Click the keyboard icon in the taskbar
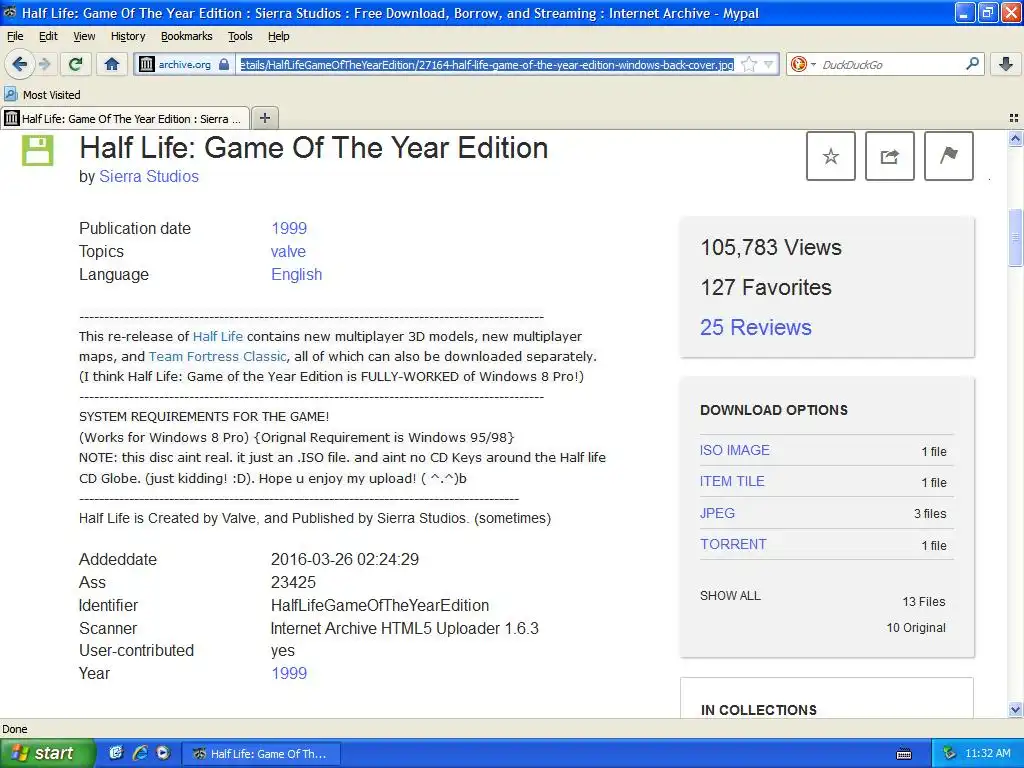 pos(904,754)
